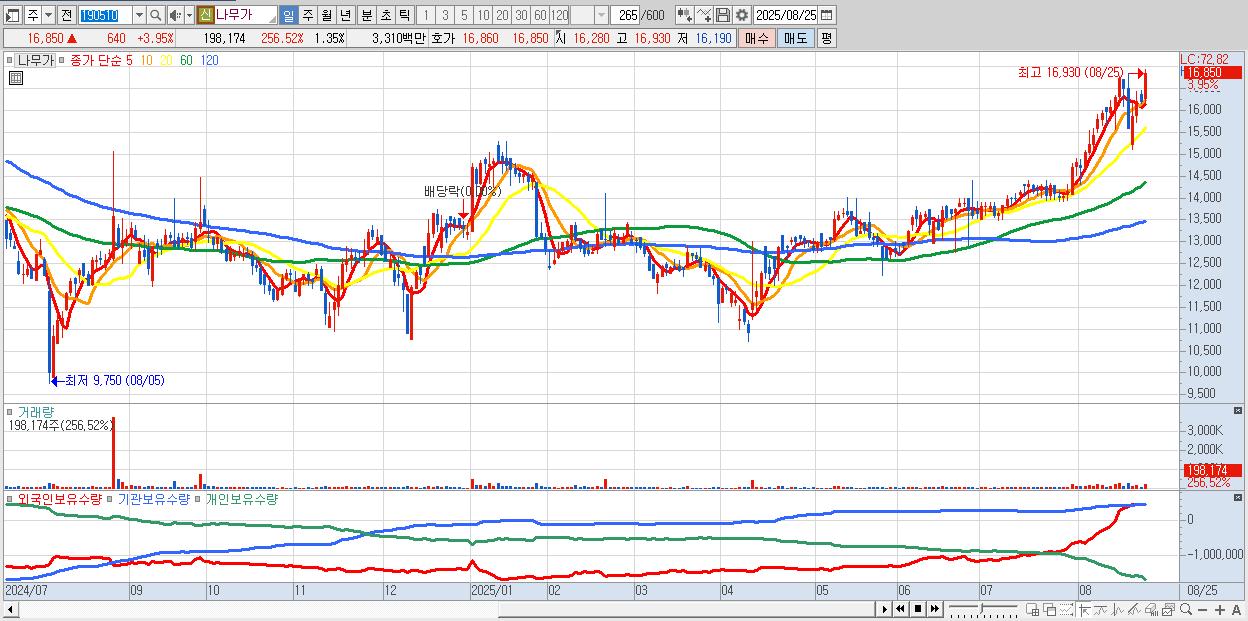This screenshot has width=1248, height=621.
Task: Edit the stock code field 190510
Action: click(105, 15)
